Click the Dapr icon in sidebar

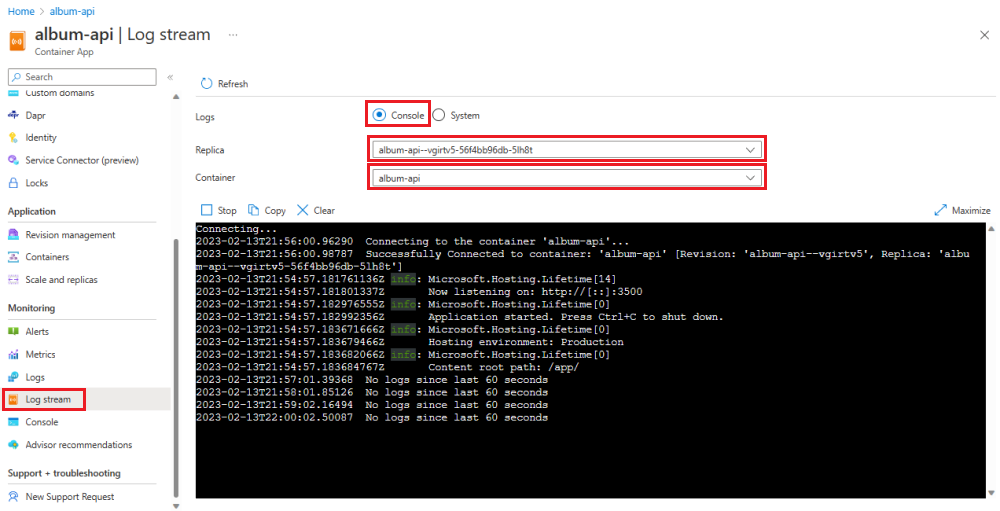coord(13,115)
